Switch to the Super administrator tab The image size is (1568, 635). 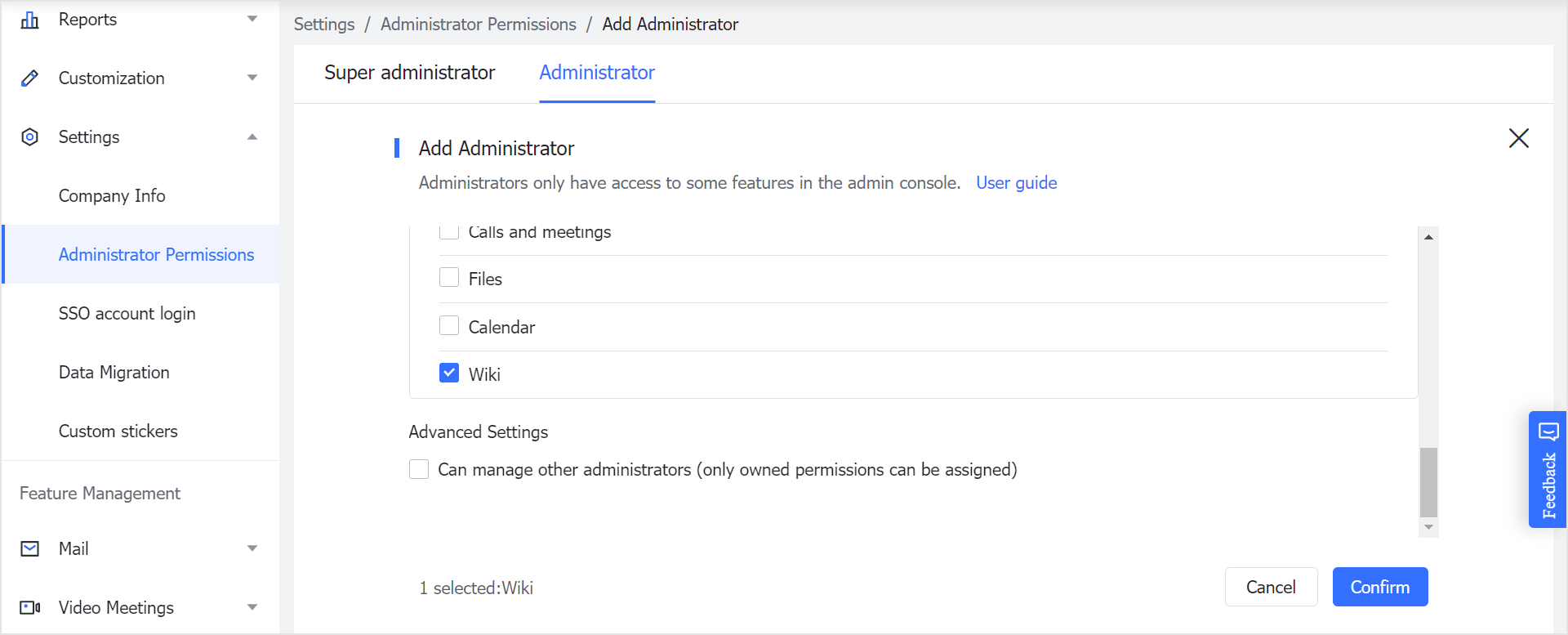[x=409, y=73]
